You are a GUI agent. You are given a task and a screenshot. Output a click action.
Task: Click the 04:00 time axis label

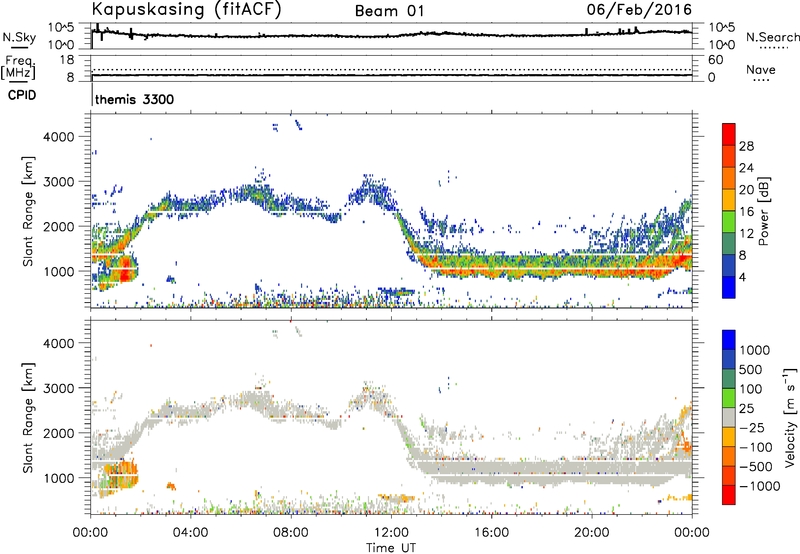(x=191, y=533)
